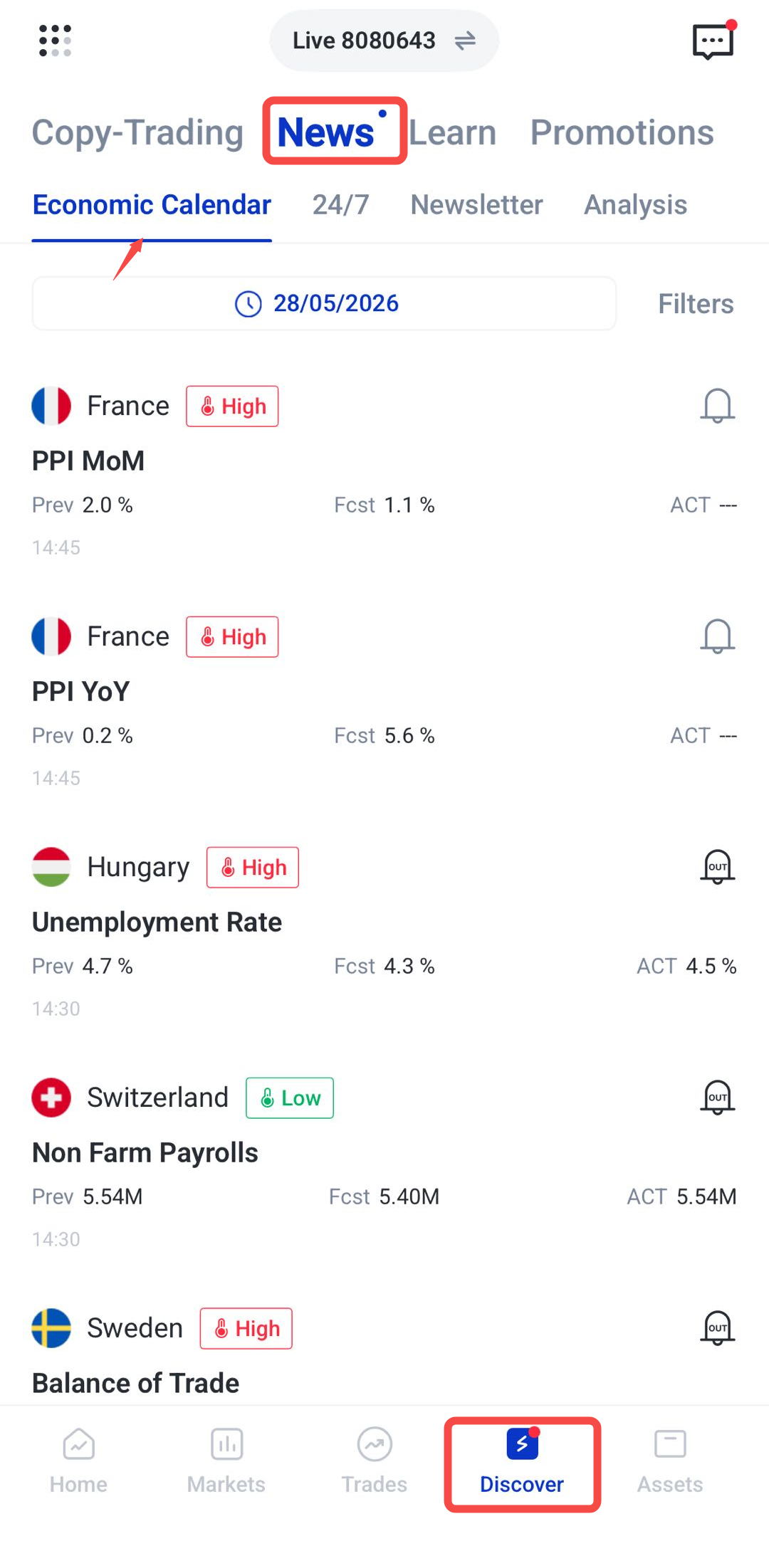Open the Promotions section
Screen dimensions: 769x1568
(622, 132)
